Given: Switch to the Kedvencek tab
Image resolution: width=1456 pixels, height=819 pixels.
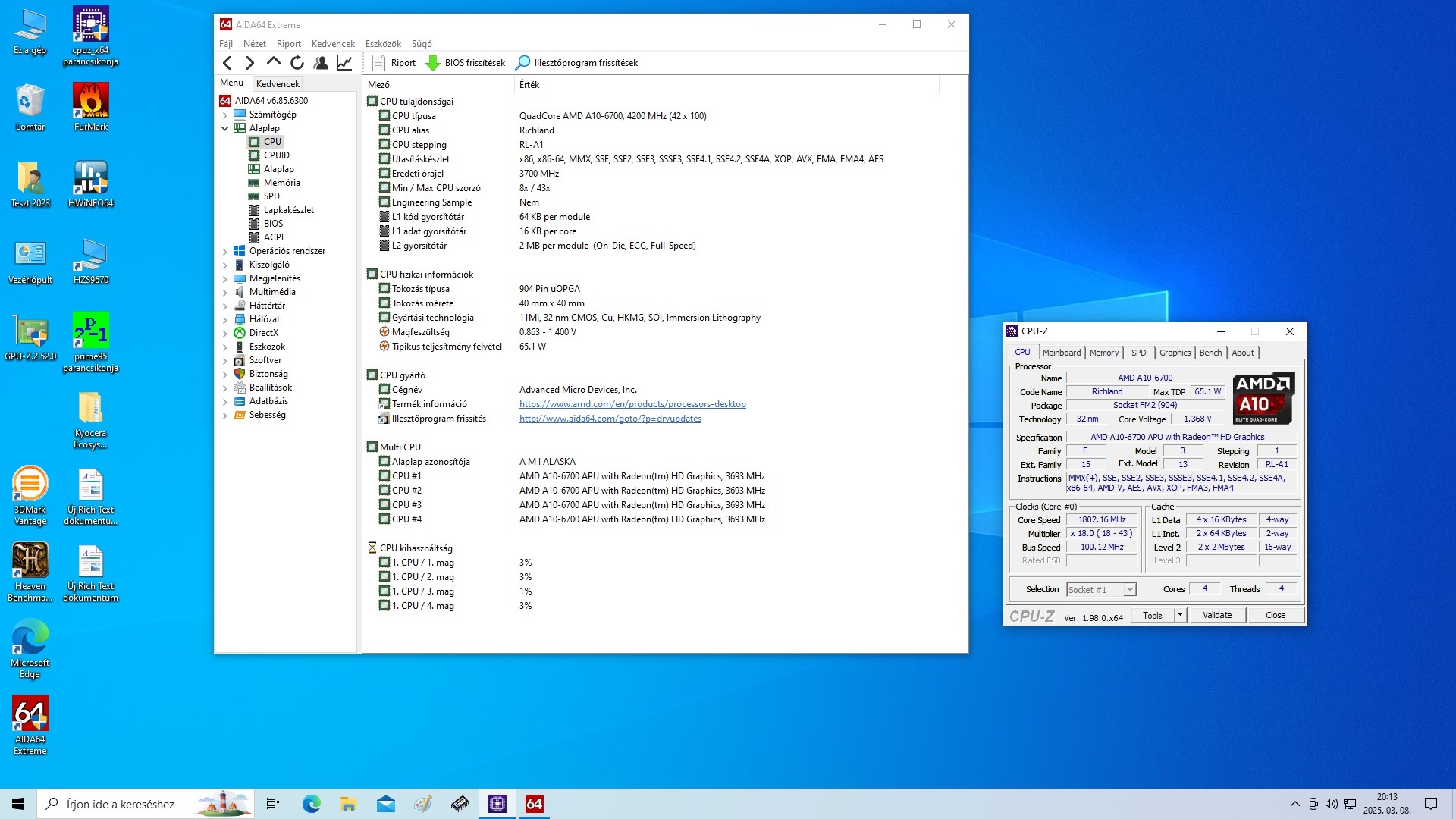Looking at the screenshot, I should coord(278,84).
